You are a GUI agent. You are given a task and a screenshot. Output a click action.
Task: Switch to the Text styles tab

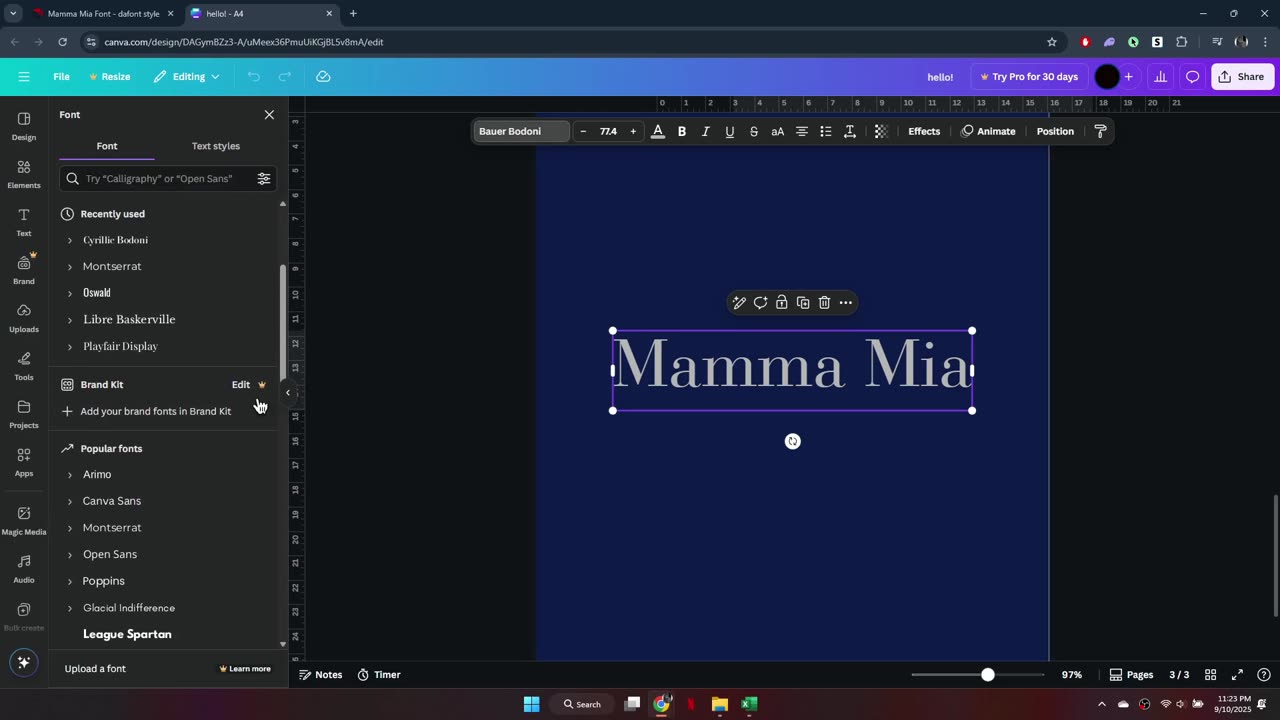216,146
